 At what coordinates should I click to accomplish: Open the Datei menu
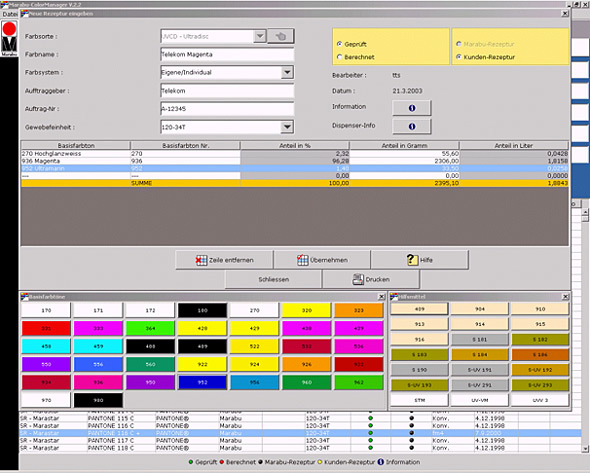pos(10,14)
